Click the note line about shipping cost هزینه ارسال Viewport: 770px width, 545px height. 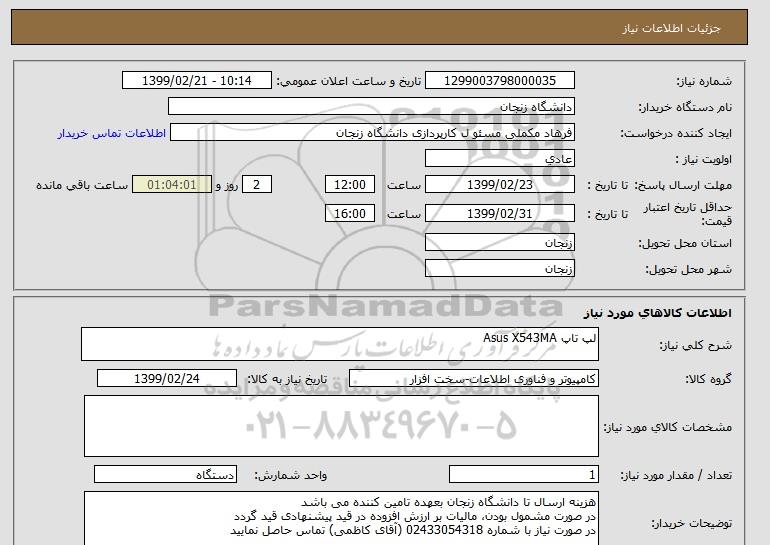[448, 502]
